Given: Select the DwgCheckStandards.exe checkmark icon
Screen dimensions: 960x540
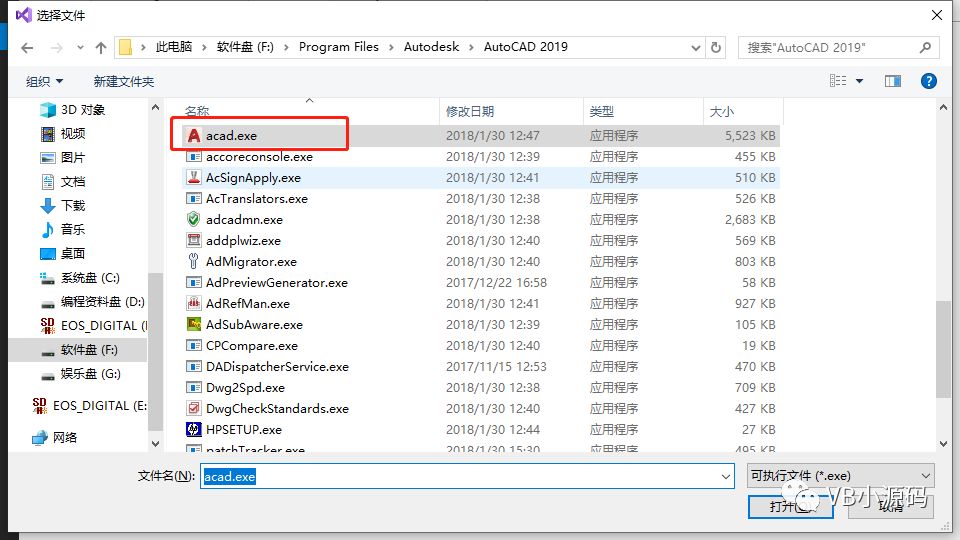Looking at the screenshot, I should 193,408.
